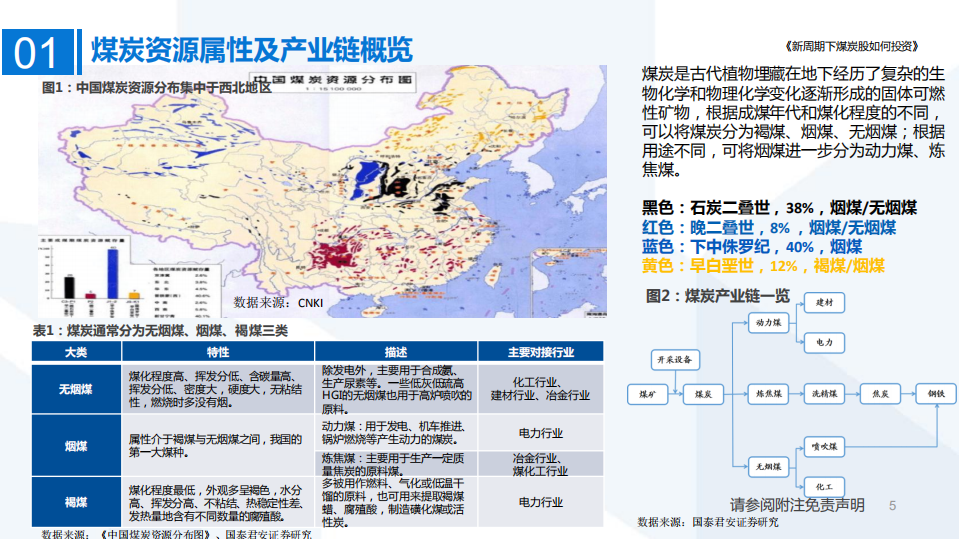
Task: Click the China coal distribution map image
Action: coord(323,191)
